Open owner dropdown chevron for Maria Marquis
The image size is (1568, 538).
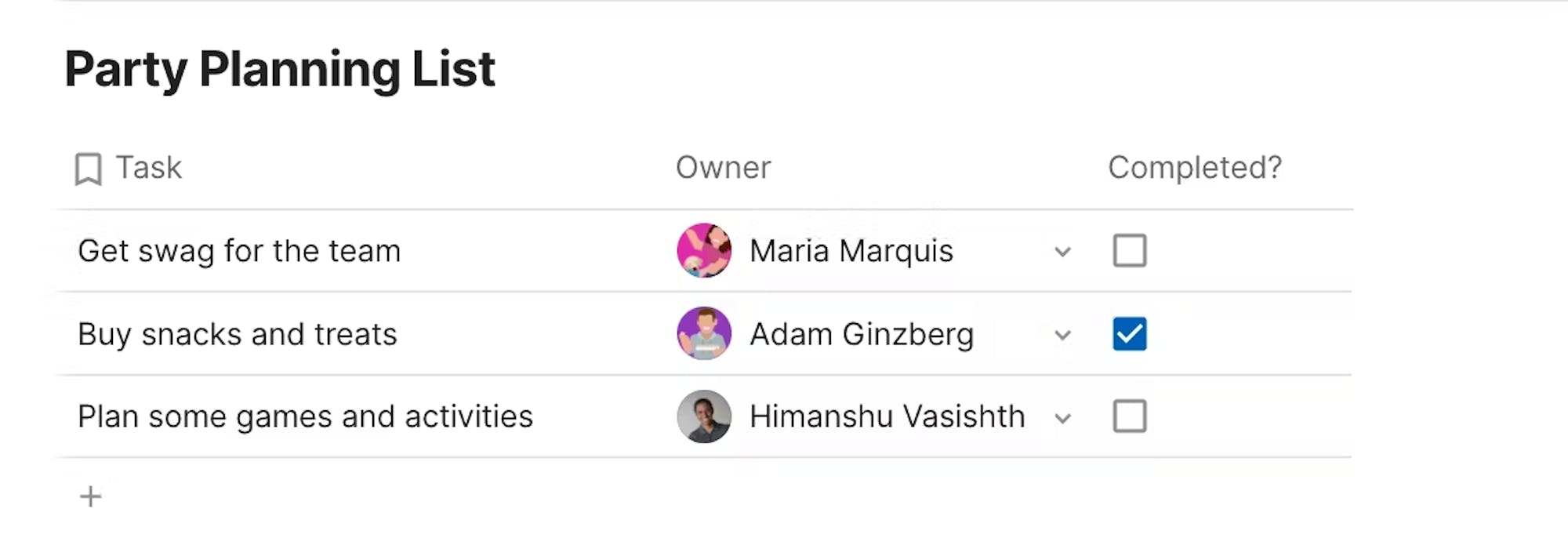click(x=1062, y=253)
